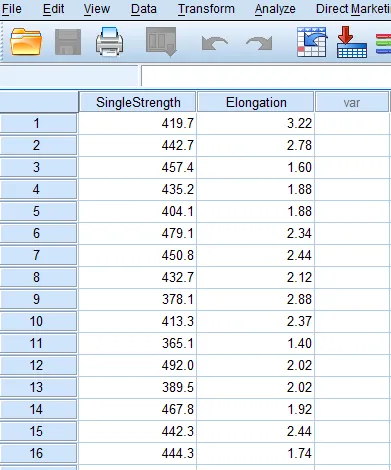Click the Recall recent dialogs icon
Viewport: 391px width, 470px height.
[161, 42]
